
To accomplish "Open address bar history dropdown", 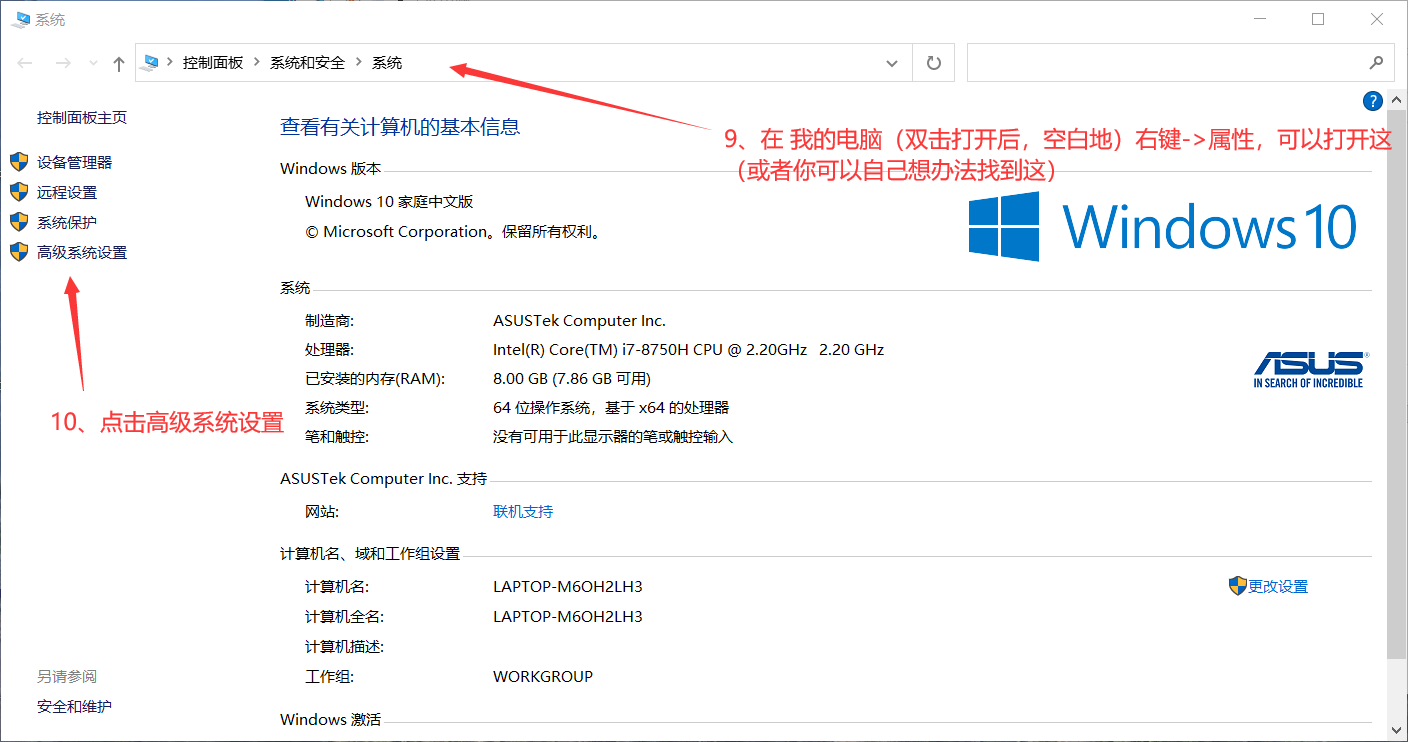I will point(892,62).
